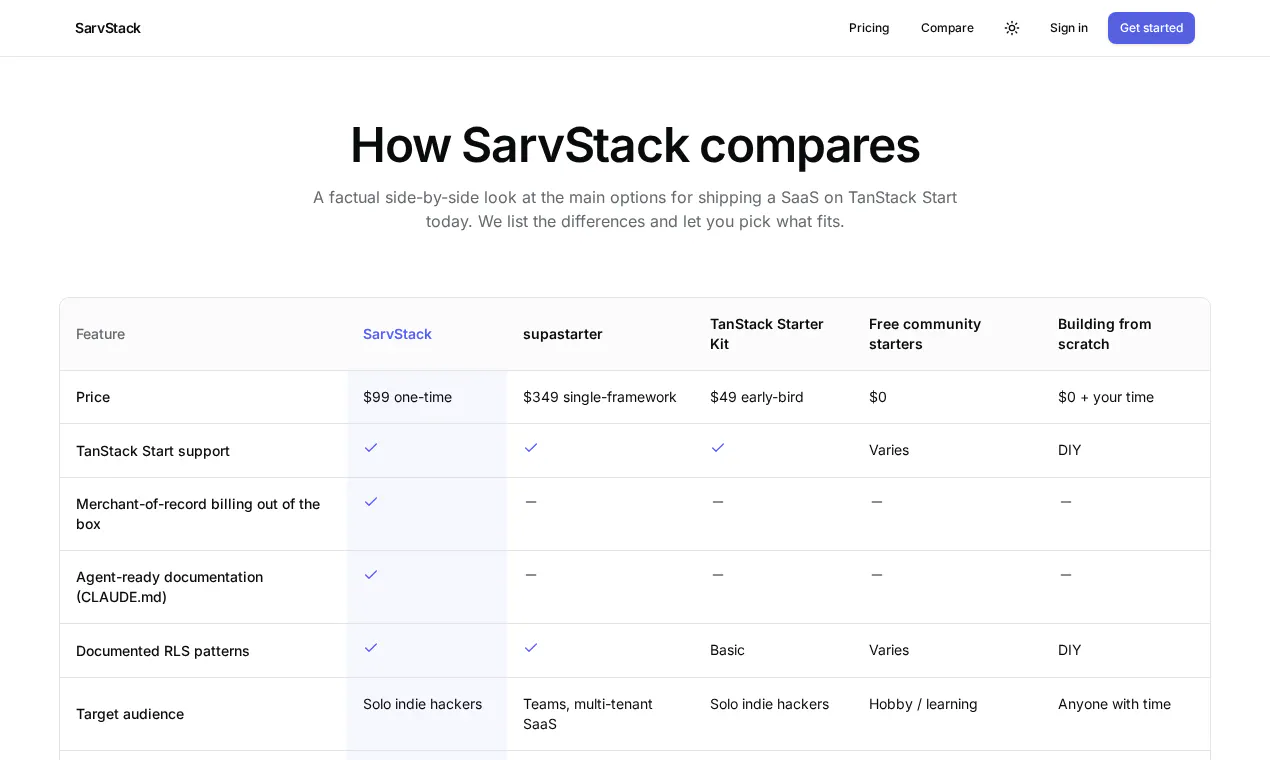Click the TanStack Starter Kit column header

pos(767,334)
